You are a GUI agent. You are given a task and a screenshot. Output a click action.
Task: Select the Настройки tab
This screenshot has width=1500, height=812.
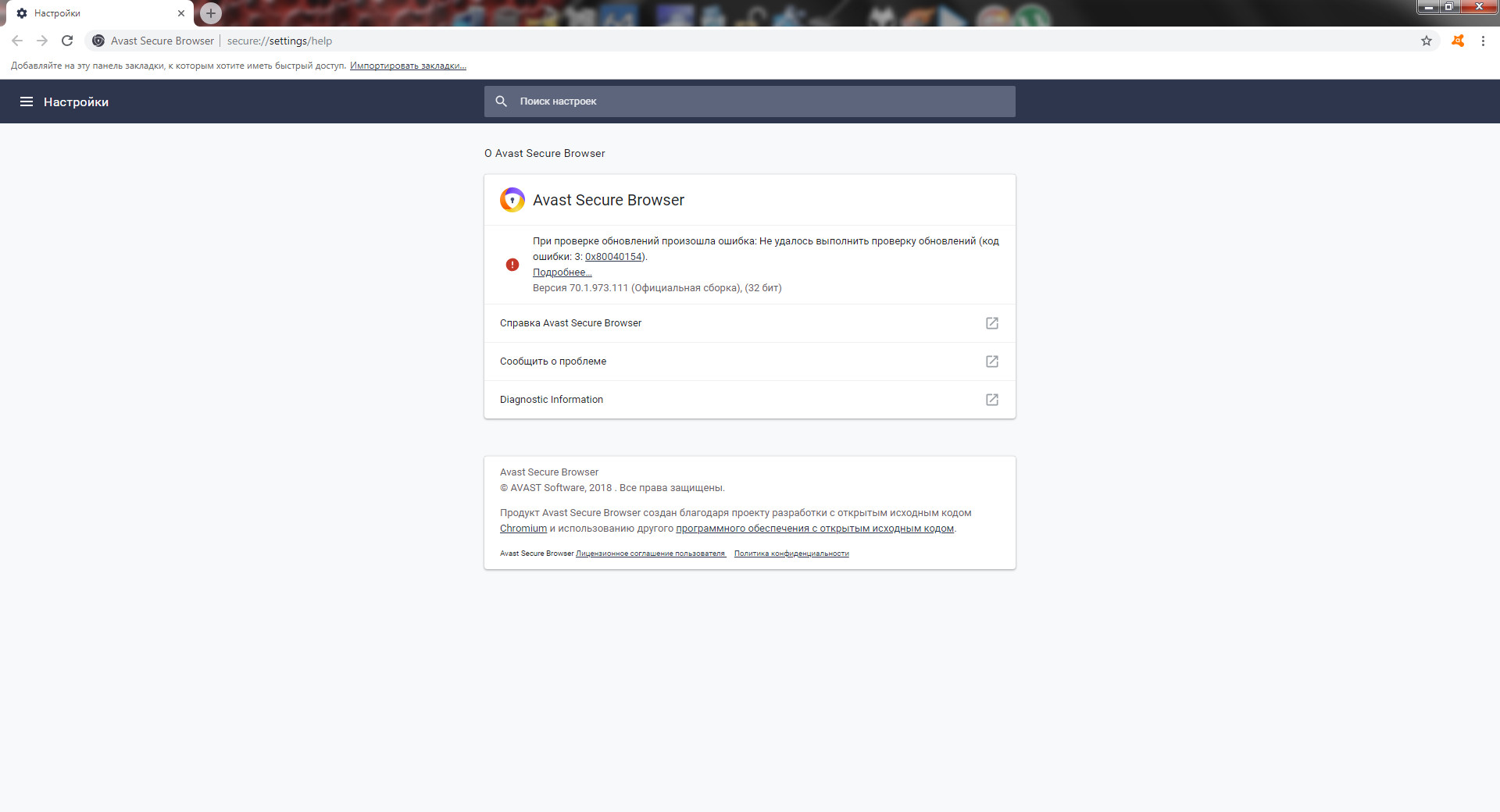pyautogui.click(x=100, y=13)
